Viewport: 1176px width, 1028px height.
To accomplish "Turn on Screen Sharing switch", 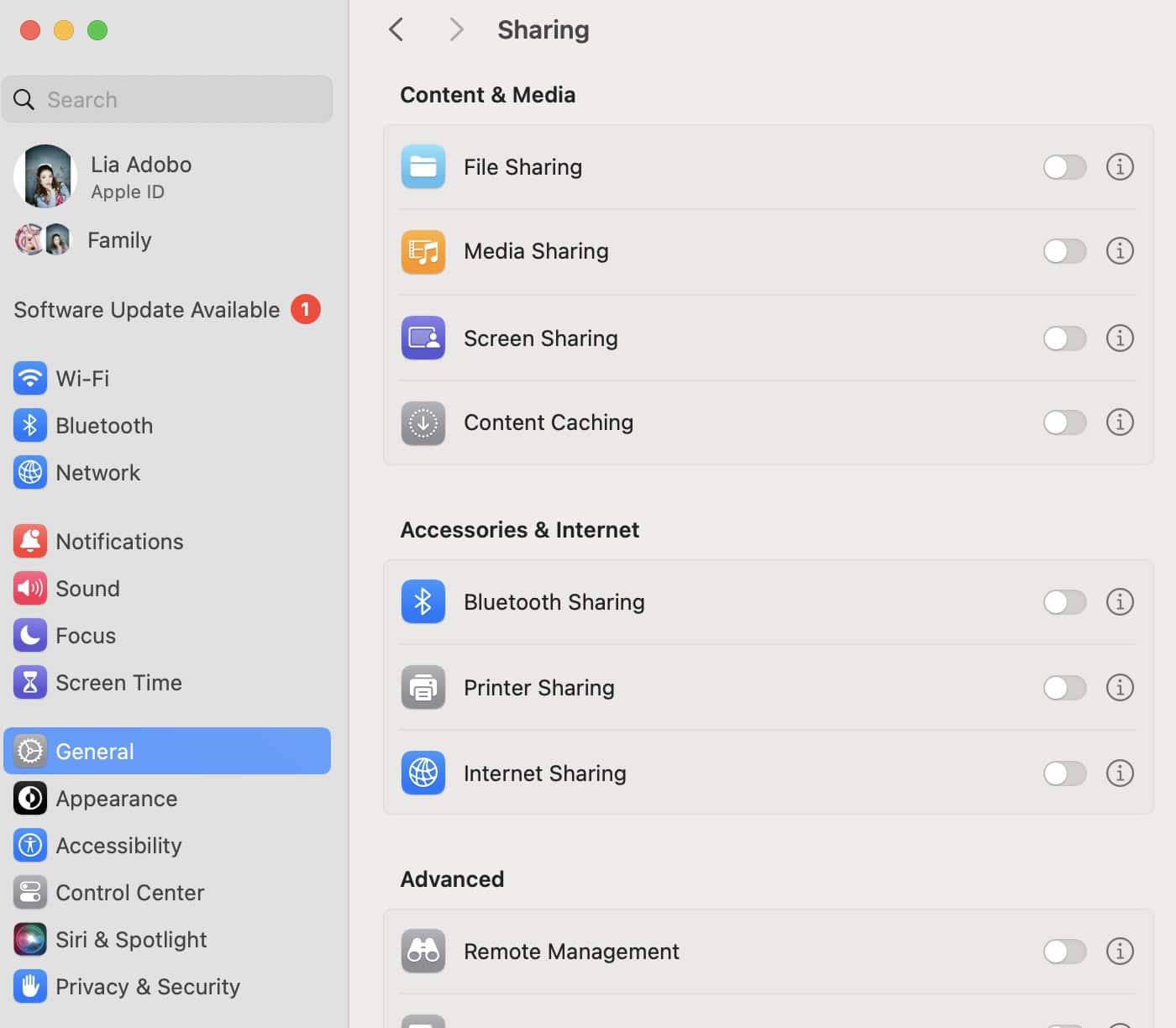I will (x=1064, y=338).
